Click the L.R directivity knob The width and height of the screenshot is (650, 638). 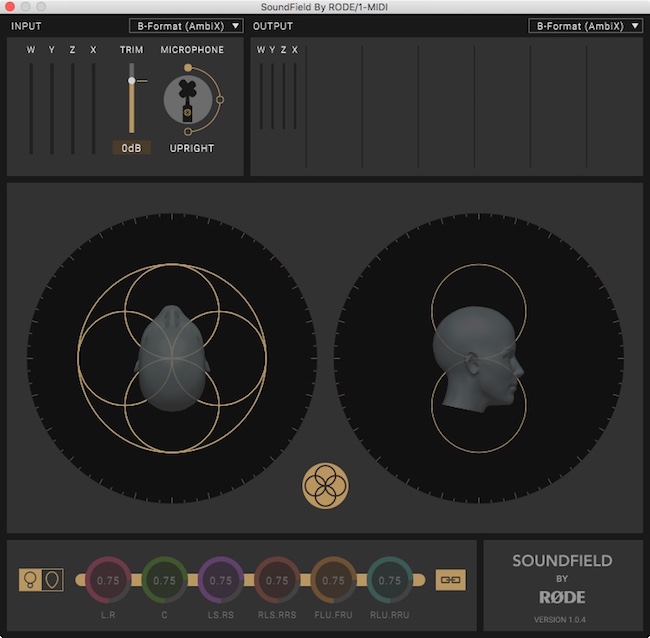coord(108,580)
